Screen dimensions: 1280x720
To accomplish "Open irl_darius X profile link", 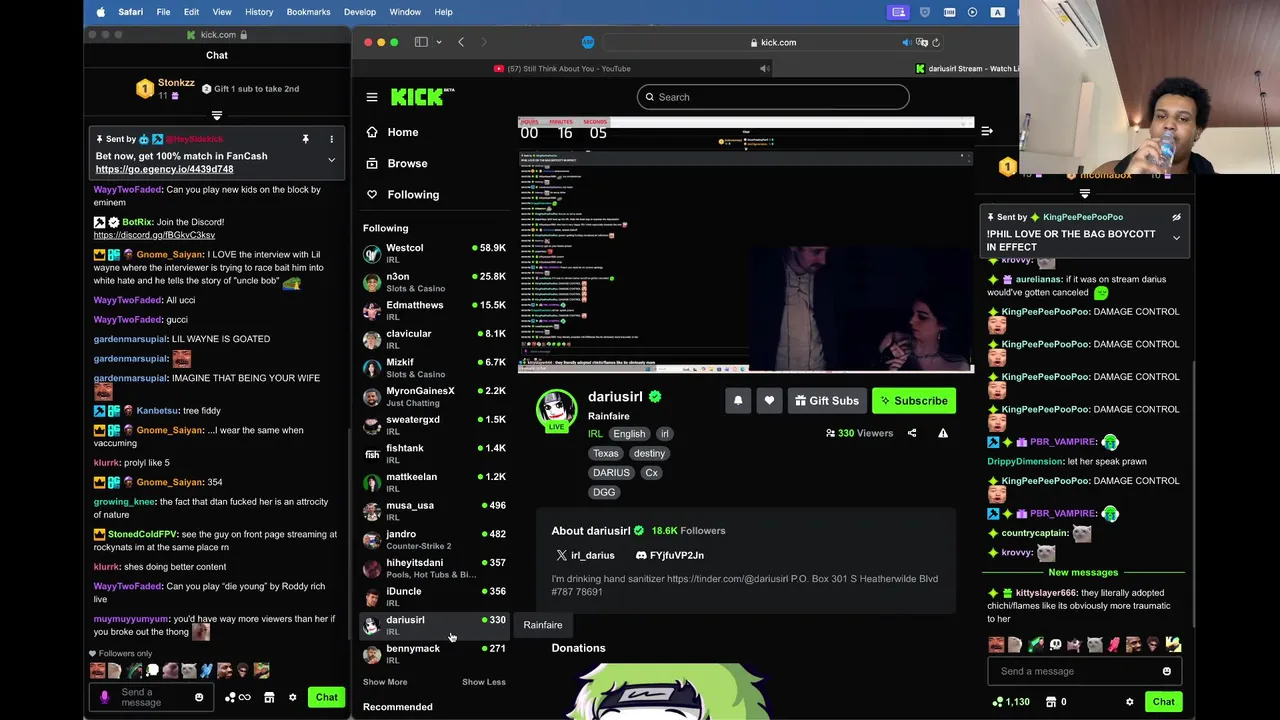I will click(586, 555).
